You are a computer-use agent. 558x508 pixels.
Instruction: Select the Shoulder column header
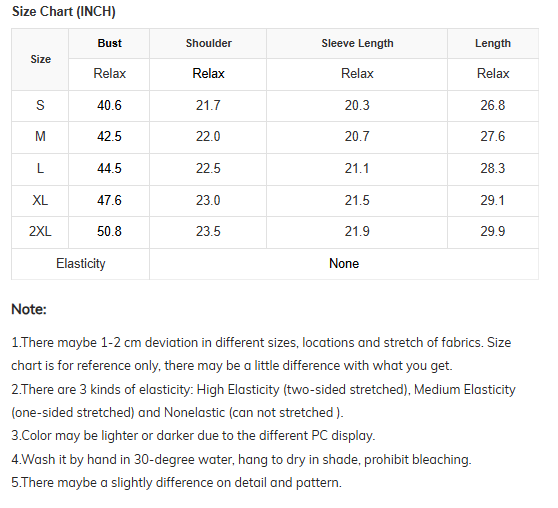(209, 43)
